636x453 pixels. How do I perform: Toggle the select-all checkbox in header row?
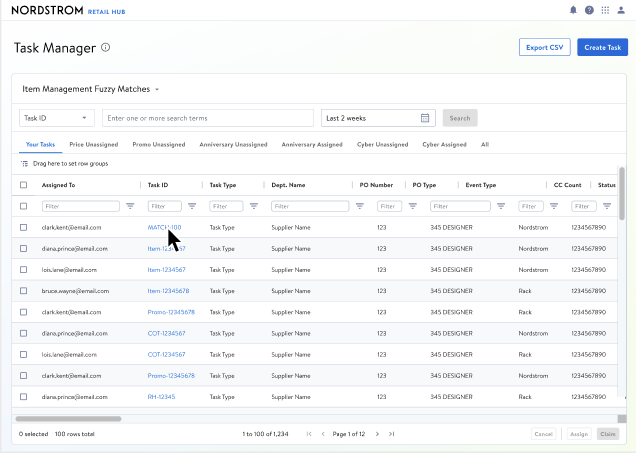click(x=24, y=185)
